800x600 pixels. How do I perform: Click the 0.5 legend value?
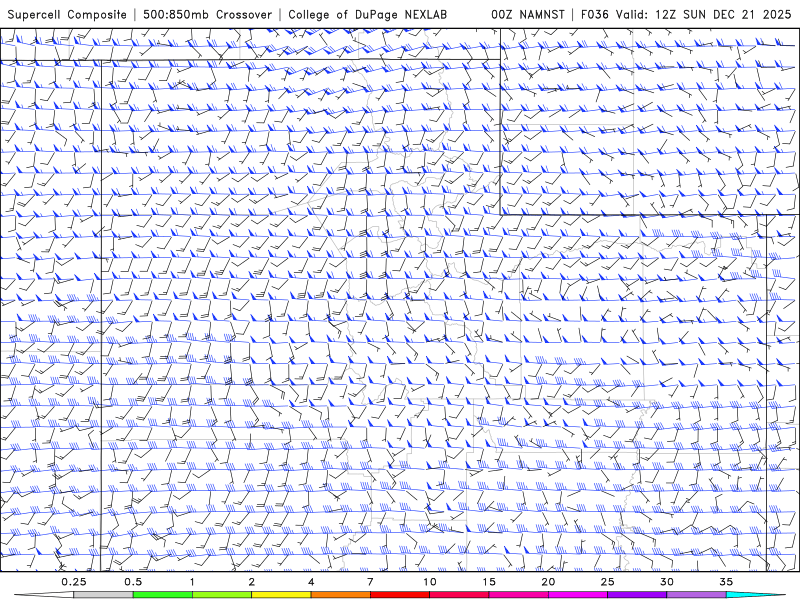click(133, 582)
